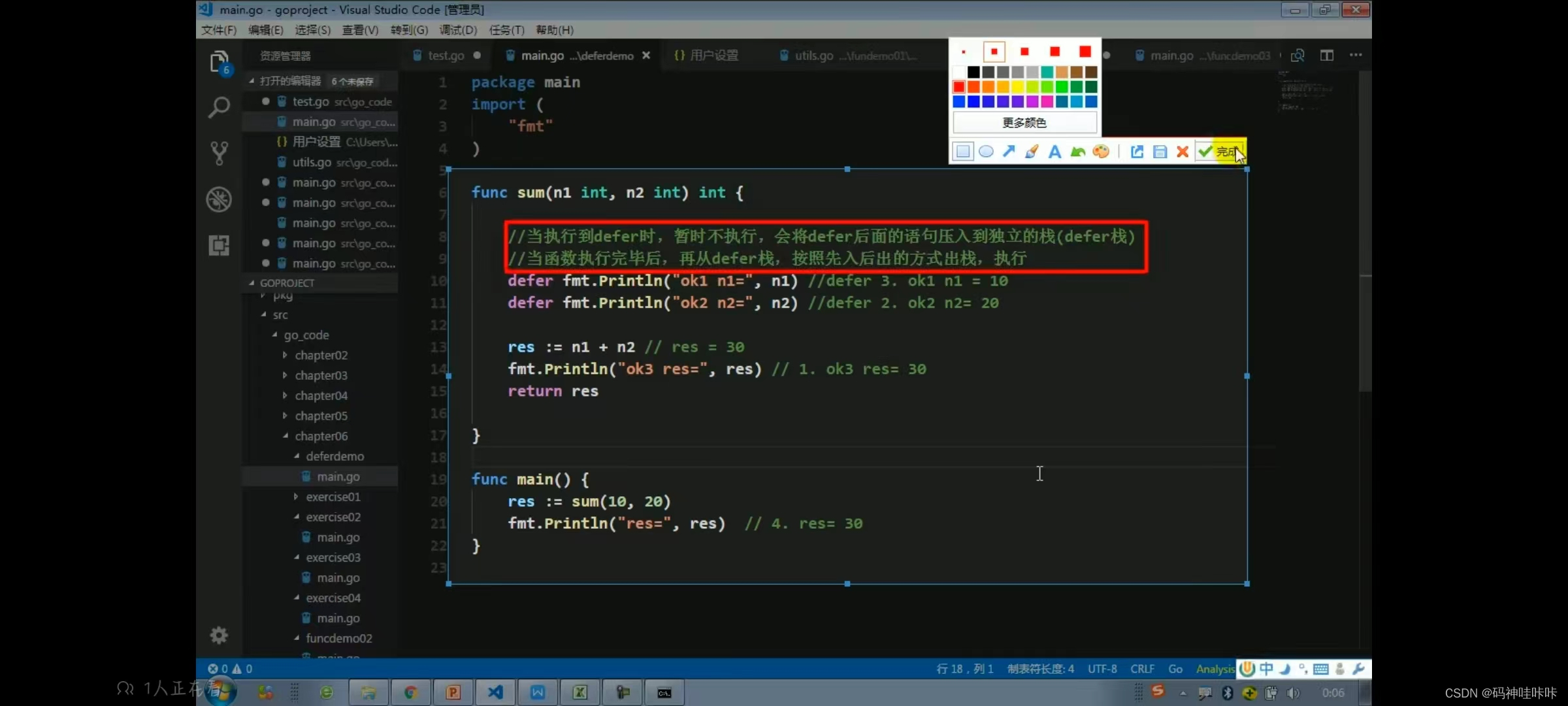
Task: Save the screenshot with the floppy disk icon
Action: (x=1160, y=152)
